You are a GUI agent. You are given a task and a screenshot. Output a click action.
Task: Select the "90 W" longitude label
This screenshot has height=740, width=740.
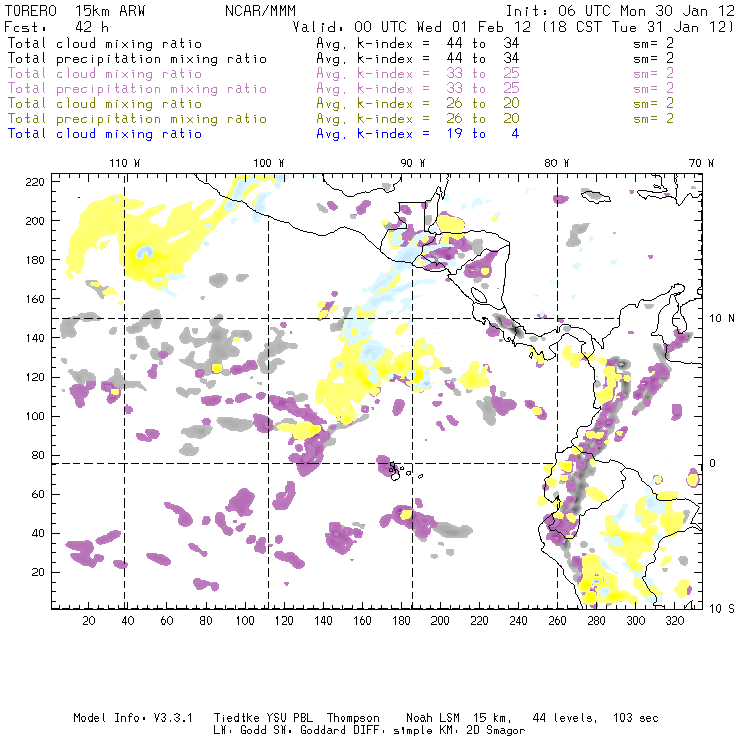[x=412, y=163]
